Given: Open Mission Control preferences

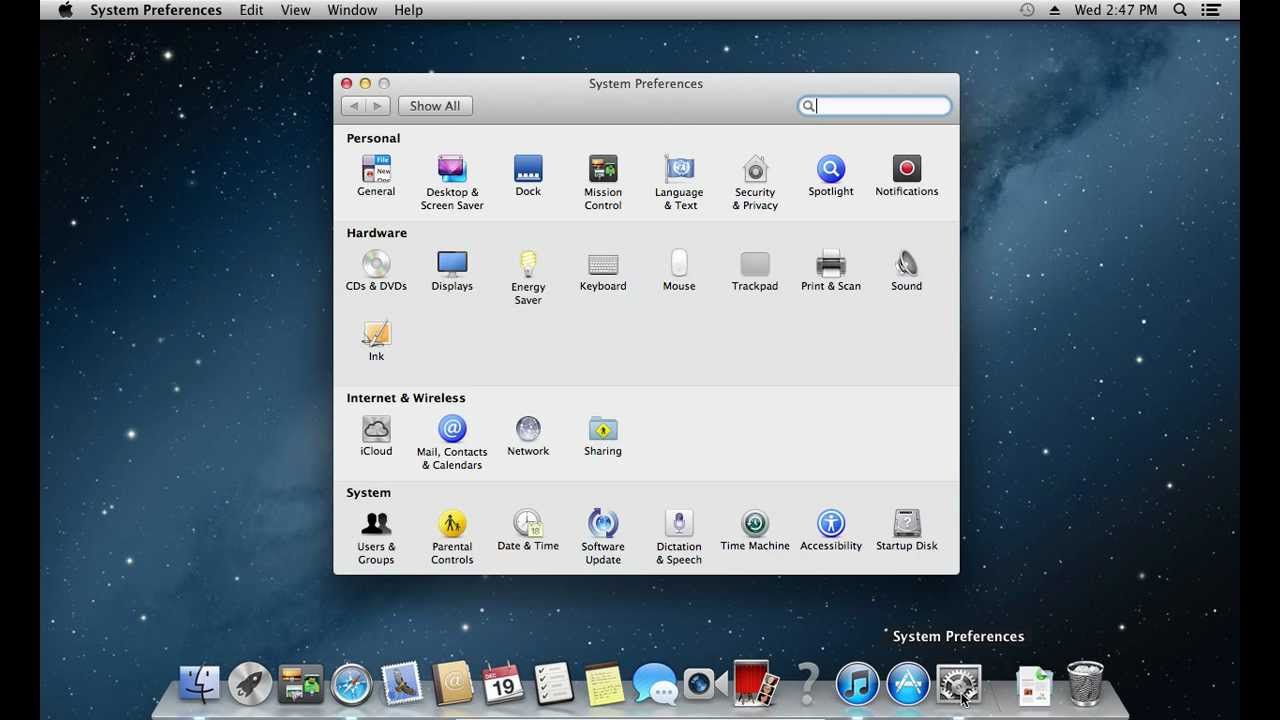Looking at the screenshot, I should pos(603,182).
